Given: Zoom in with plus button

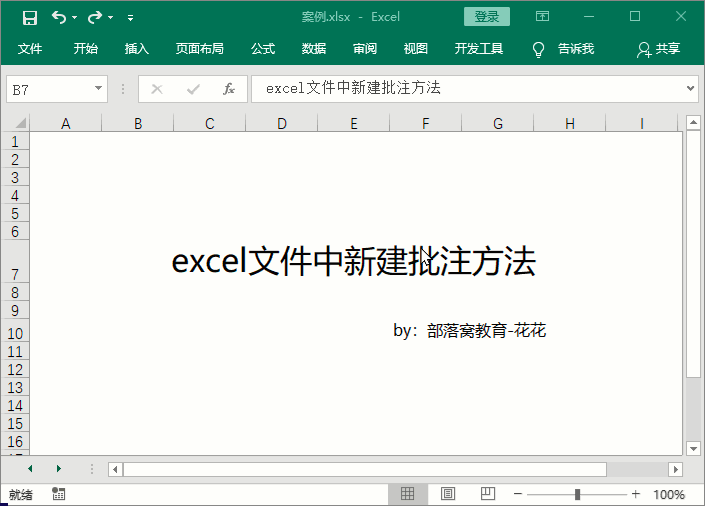Looking at the screenshot, I should point(636,494).
